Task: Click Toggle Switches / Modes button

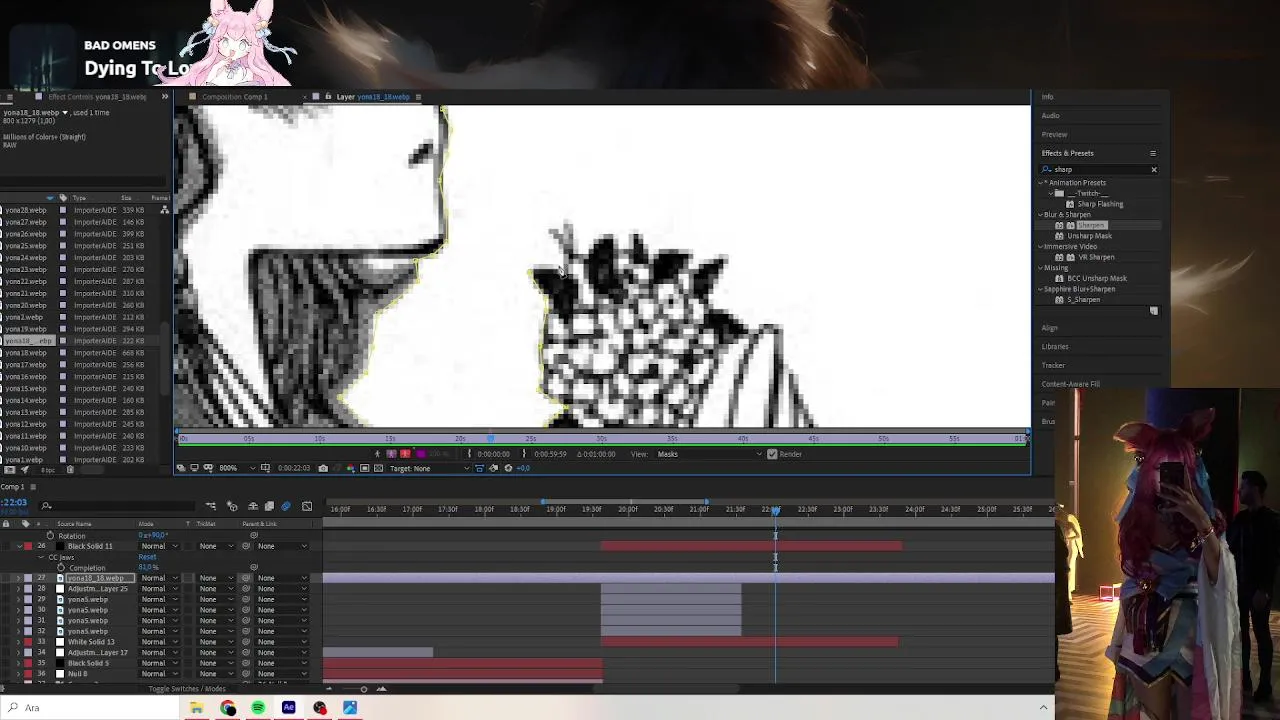Action: pyautogui.click(x=187, y=689)
